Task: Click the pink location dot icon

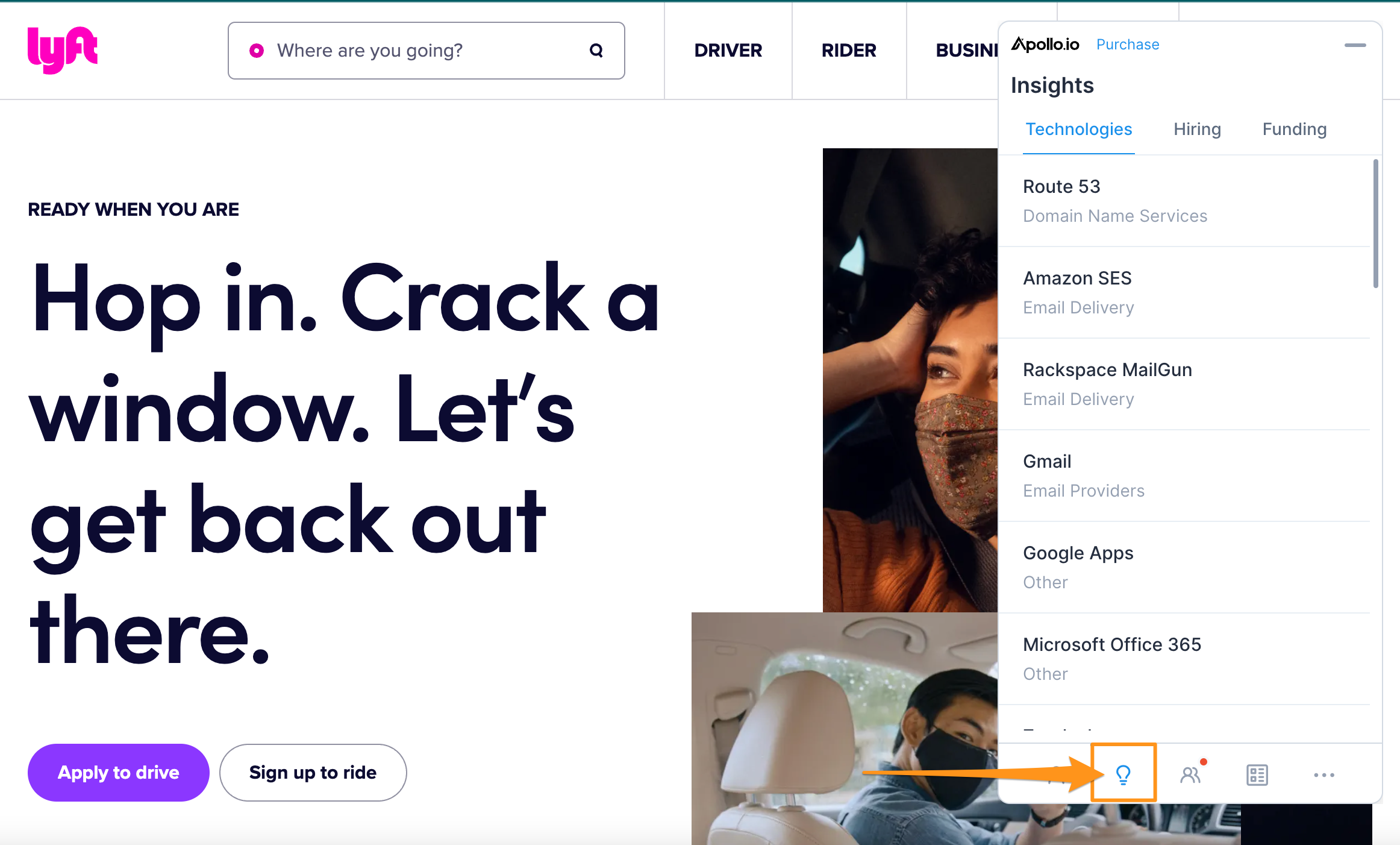Action: tap(257, 51)
